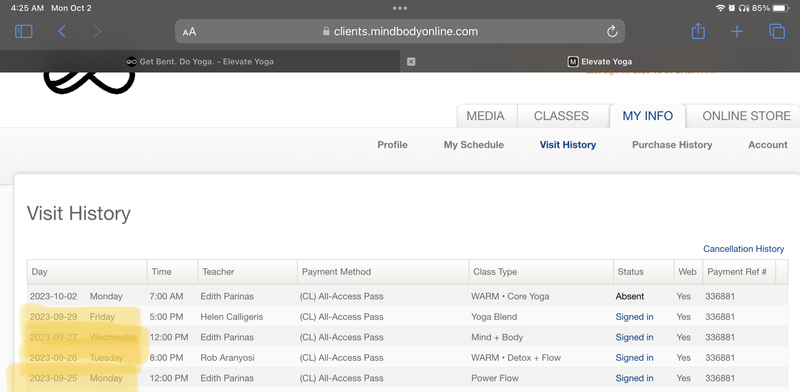800x392 pixels.
Task: Open the Account submenu item
Action: [x=768, y=145]
